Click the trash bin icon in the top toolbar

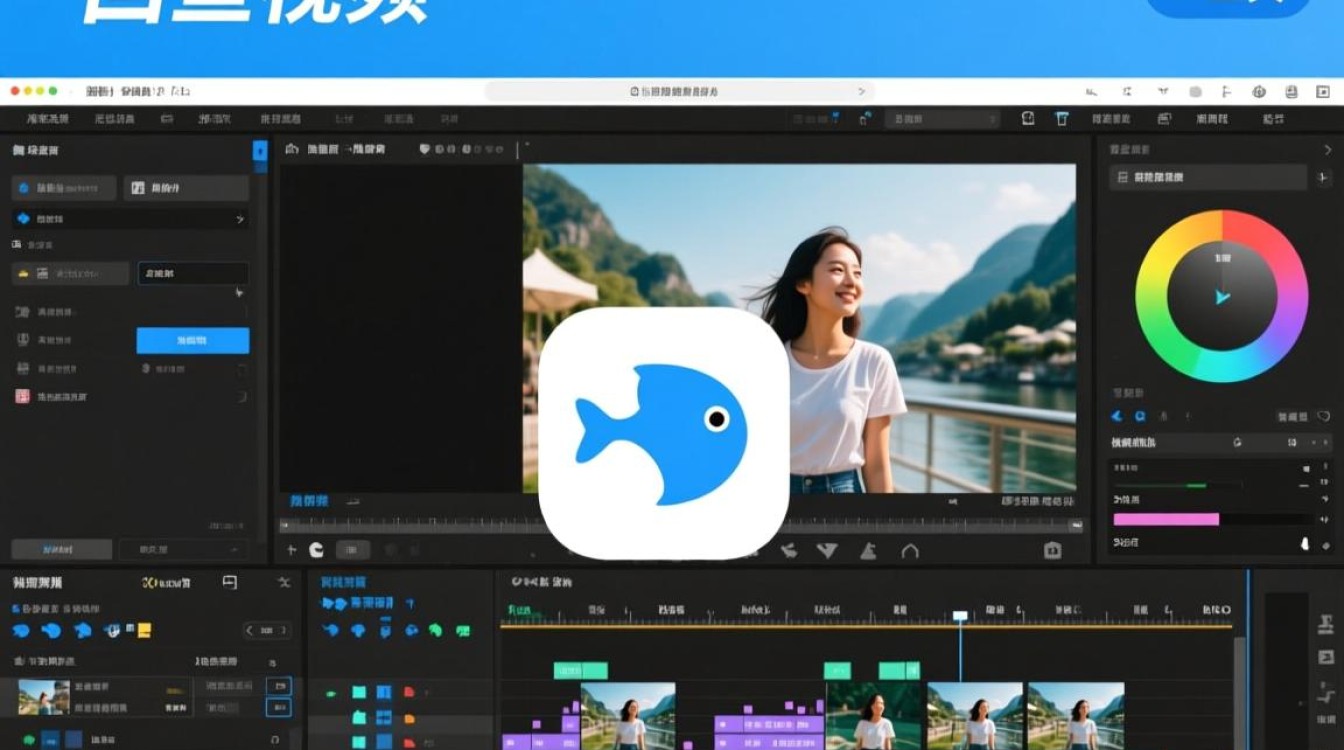point(1060,117)
